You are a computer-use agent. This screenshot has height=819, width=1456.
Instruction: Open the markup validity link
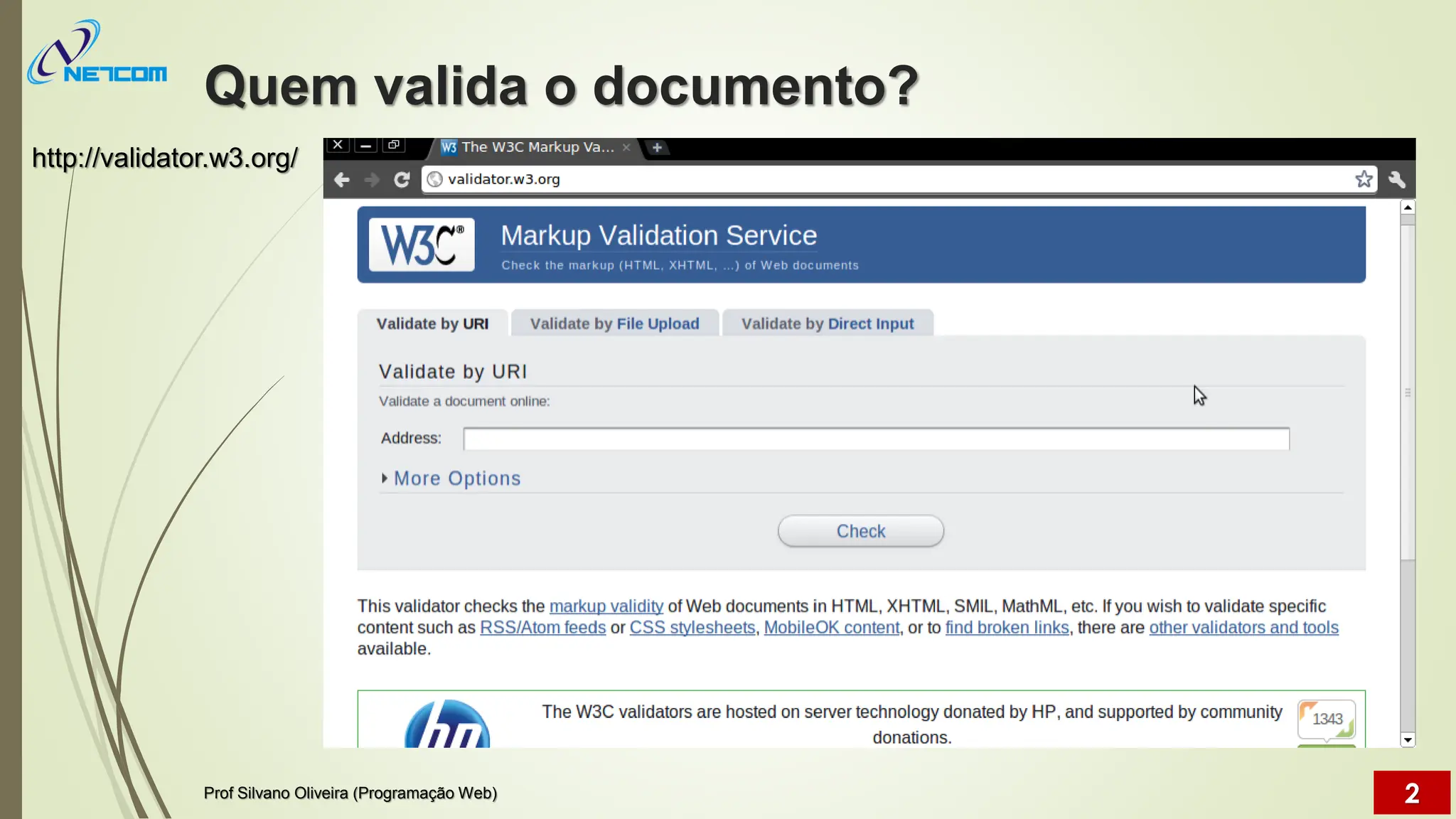click(606, 606)
